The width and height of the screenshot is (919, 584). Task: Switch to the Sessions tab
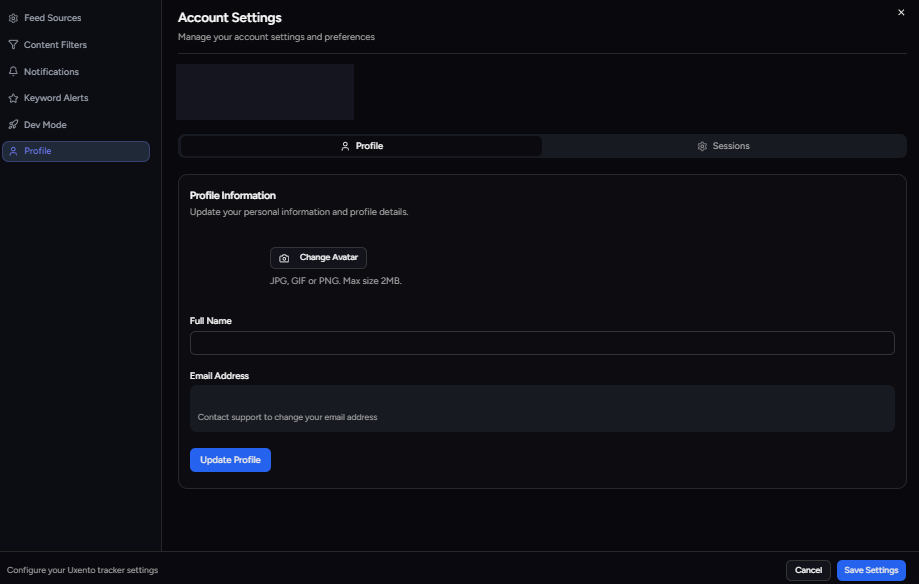click(723, 145)
